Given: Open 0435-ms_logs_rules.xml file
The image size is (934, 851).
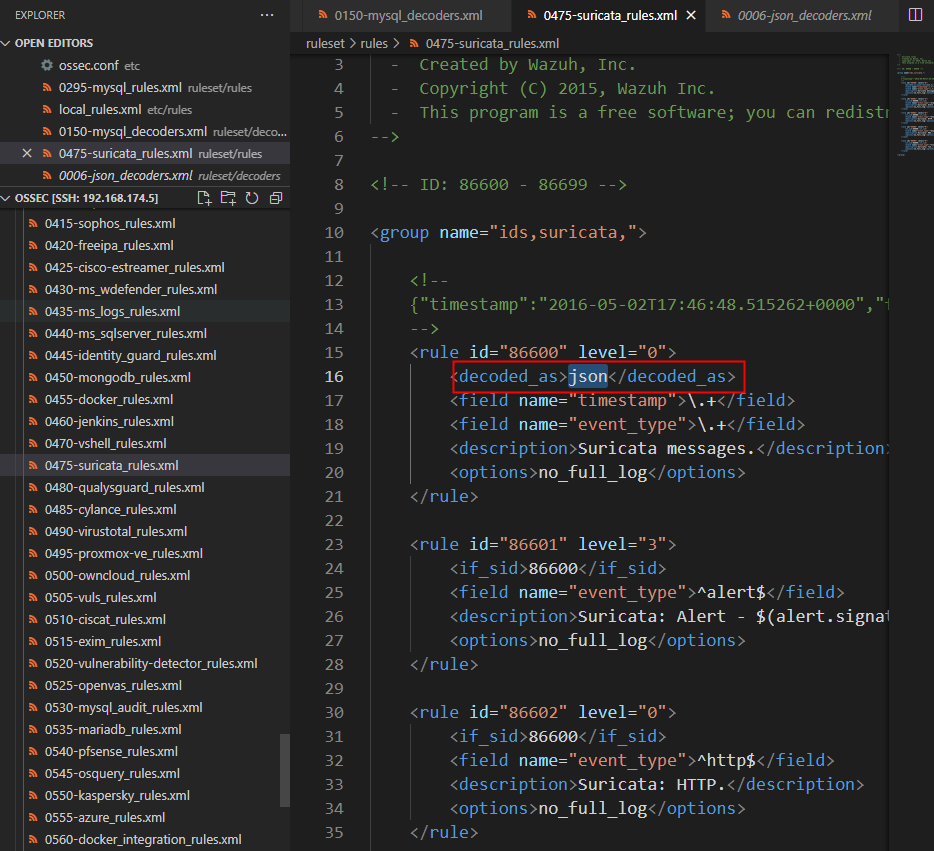Looking at the screenshot, I should pos(145,311).
